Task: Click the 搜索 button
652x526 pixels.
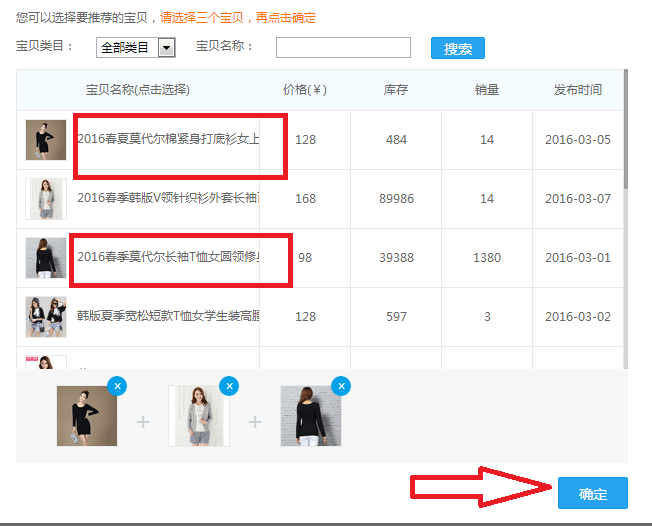Action: coord(458,48)
